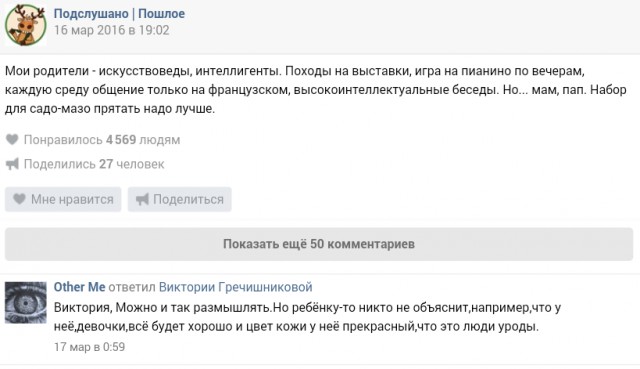
Task: Click the Поделиться share button
Action: click(x=180, y=199)
